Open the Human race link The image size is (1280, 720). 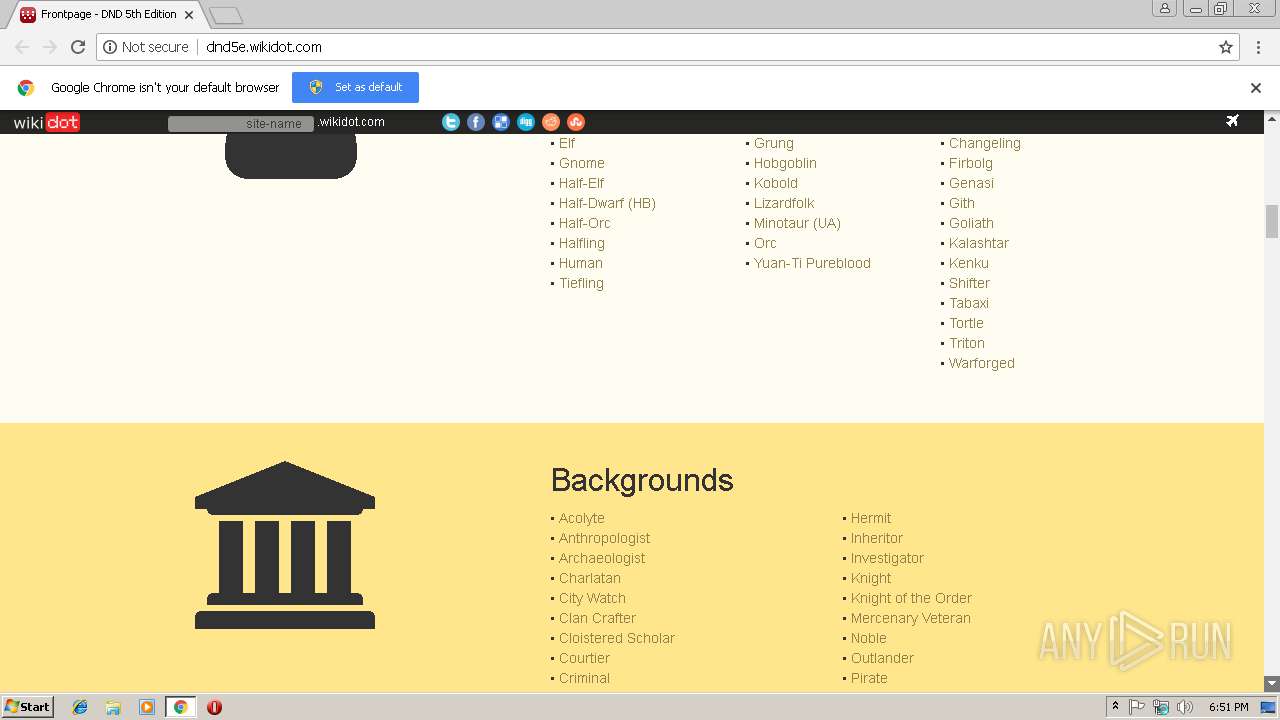coord(581,263)
